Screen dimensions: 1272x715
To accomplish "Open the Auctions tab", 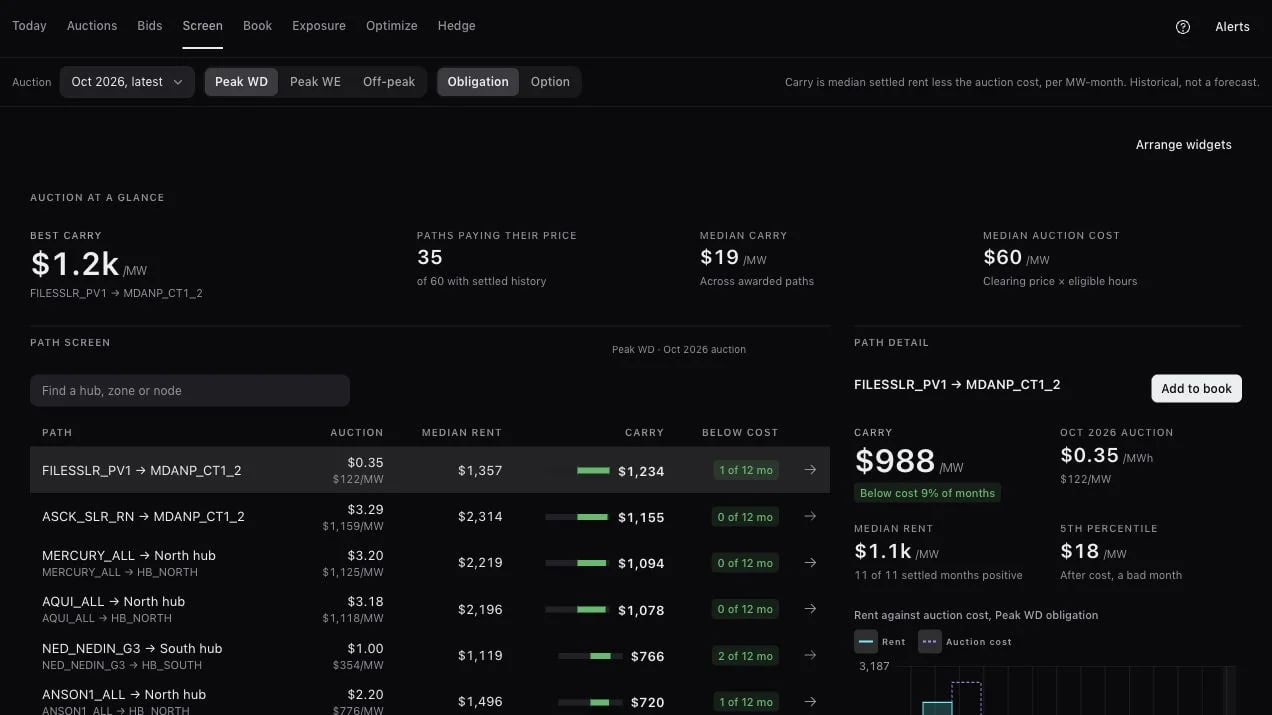I will pos(92,26).
